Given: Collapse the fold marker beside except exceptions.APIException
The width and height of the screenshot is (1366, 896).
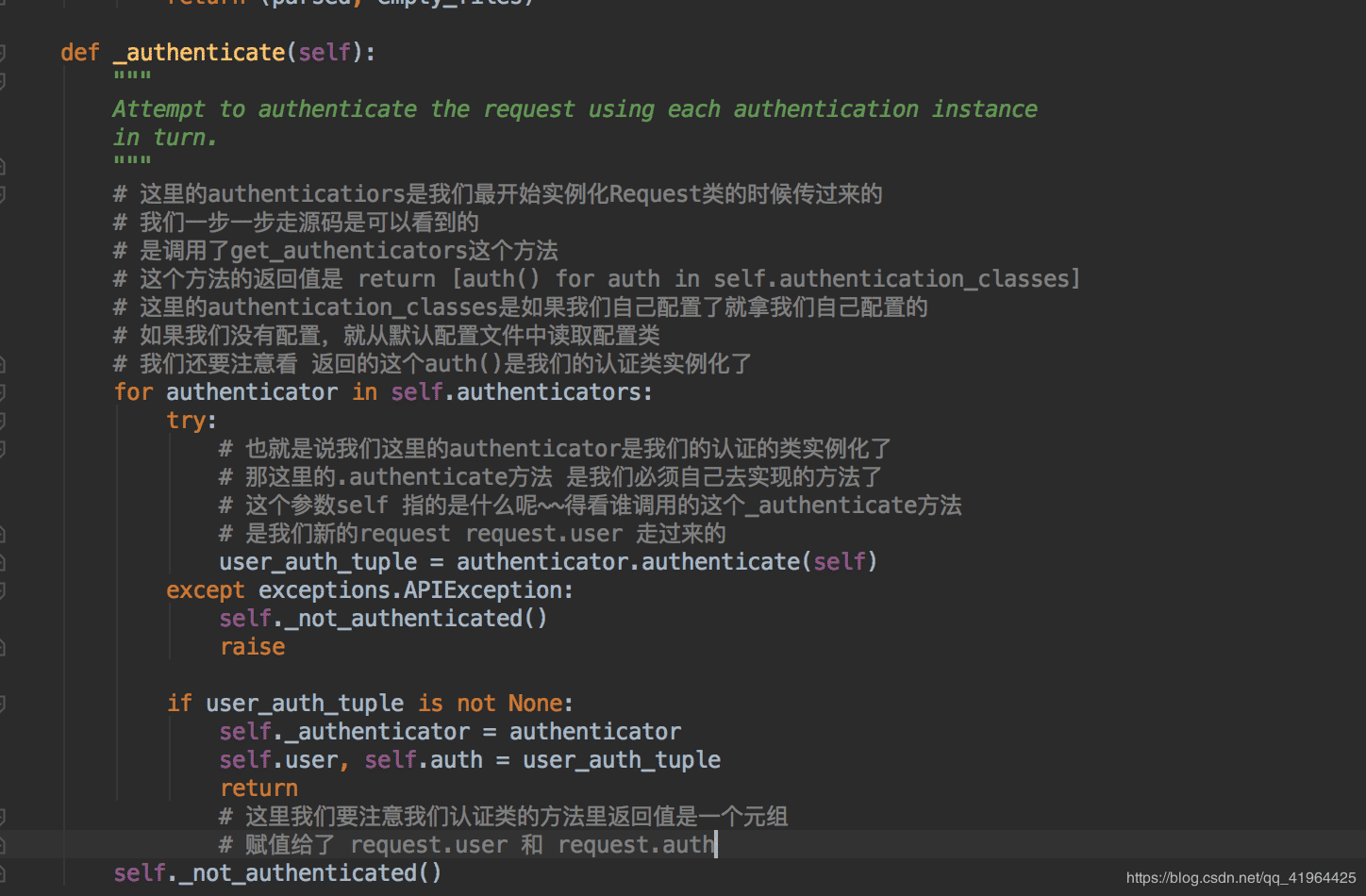Looking at the screenshot, I should (3, 589).
